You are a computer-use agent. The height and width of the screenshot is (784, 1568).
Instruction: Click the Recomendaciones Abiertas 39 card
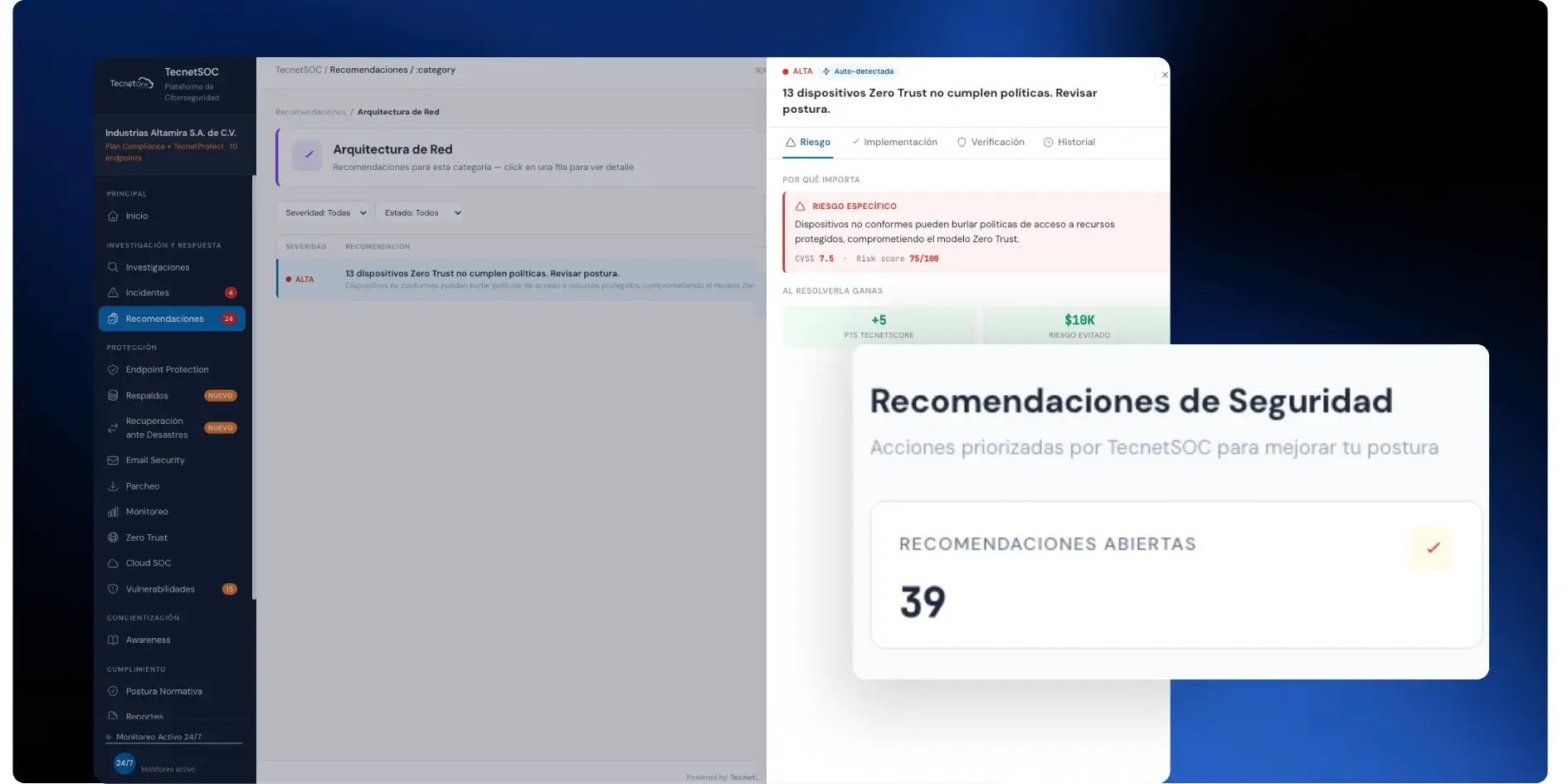pos(1176,575)
